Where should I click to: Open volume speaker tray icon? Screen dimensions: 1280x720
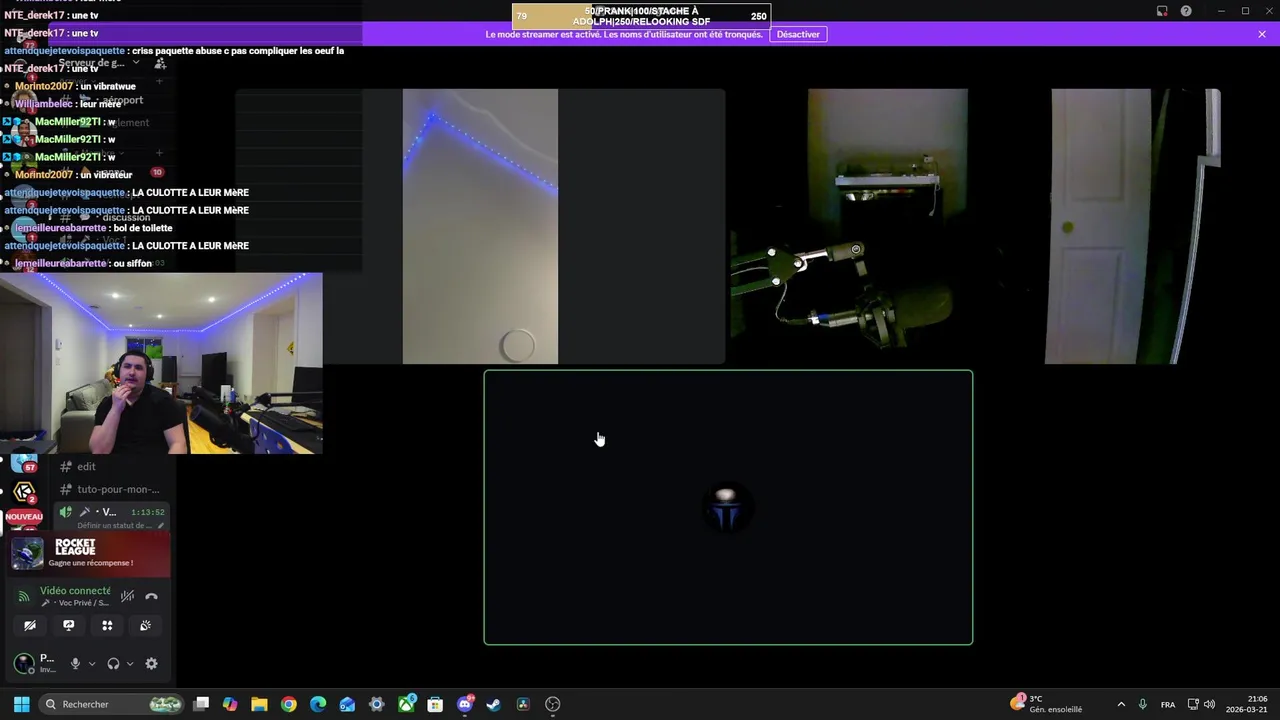coord(1210,704)
